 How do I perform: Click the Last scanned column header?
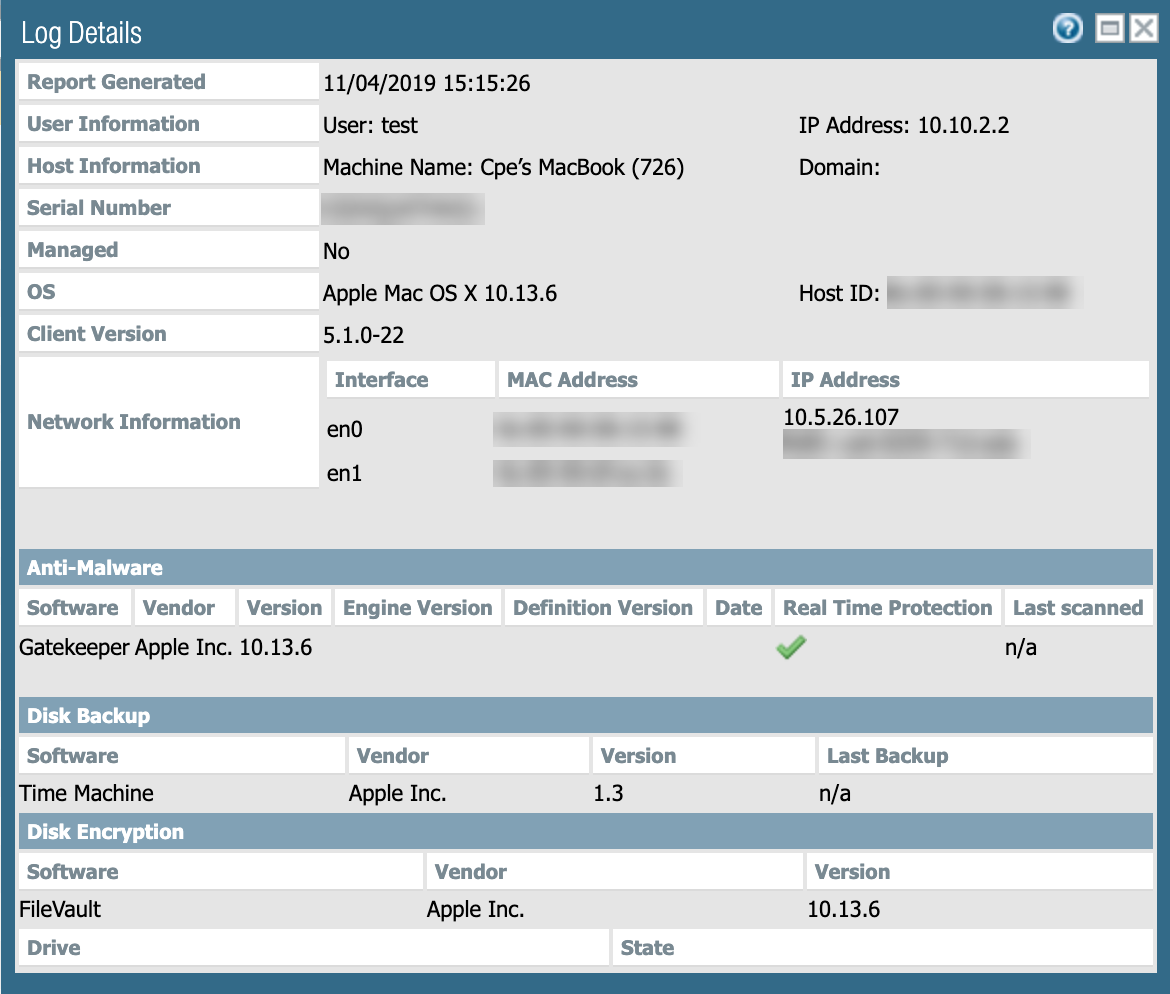coord(1077,608)
